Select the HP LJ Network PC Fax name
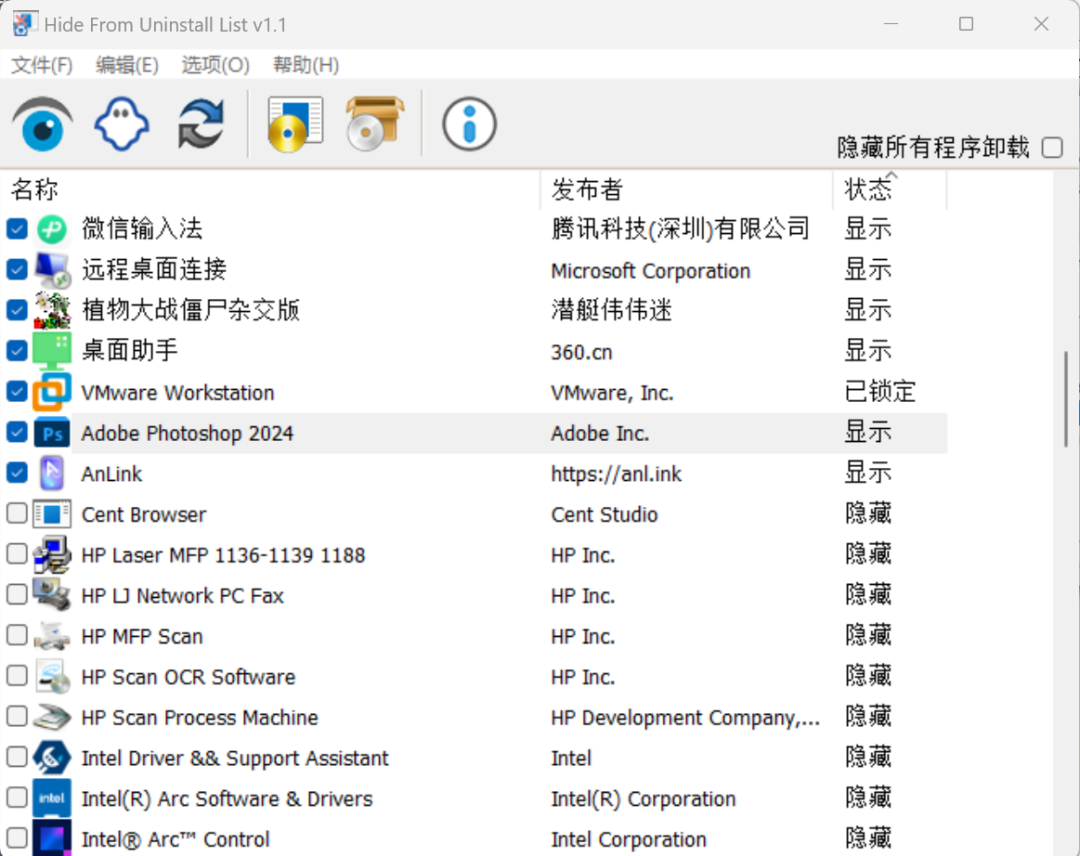Viewport: 1080px width, 856px height. pos(183,596)
